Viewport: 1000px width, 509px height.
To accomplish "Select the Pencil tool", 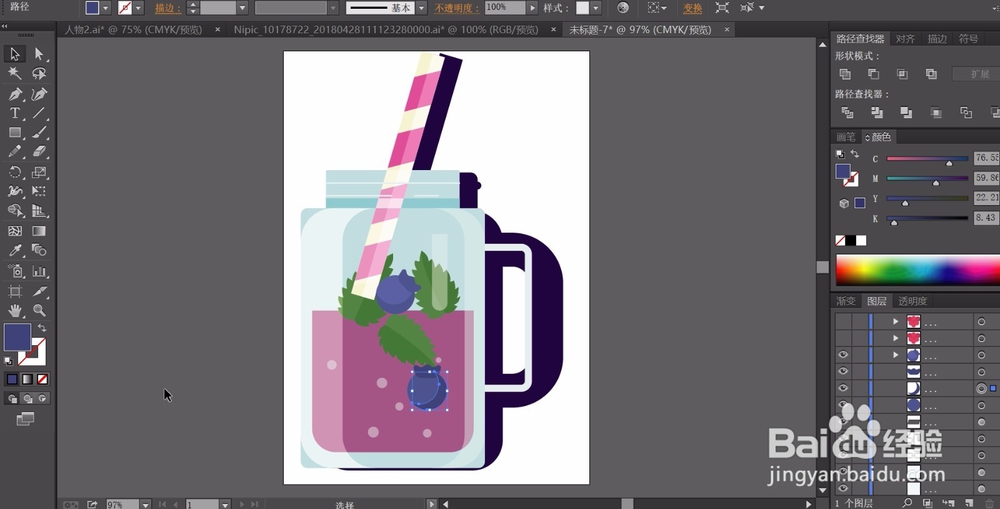I will point(15,152).
